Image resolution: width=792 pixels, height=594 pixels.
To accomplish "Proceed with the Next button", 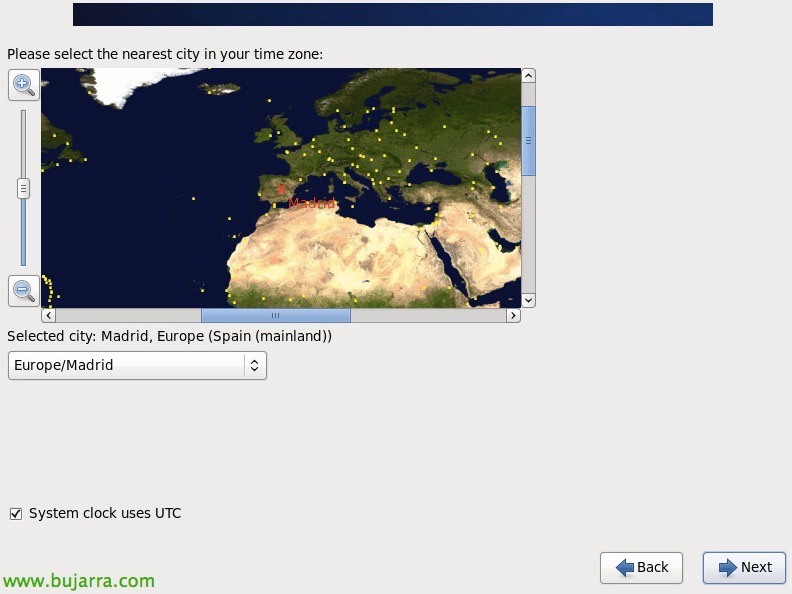I will [x=744, y=567].
